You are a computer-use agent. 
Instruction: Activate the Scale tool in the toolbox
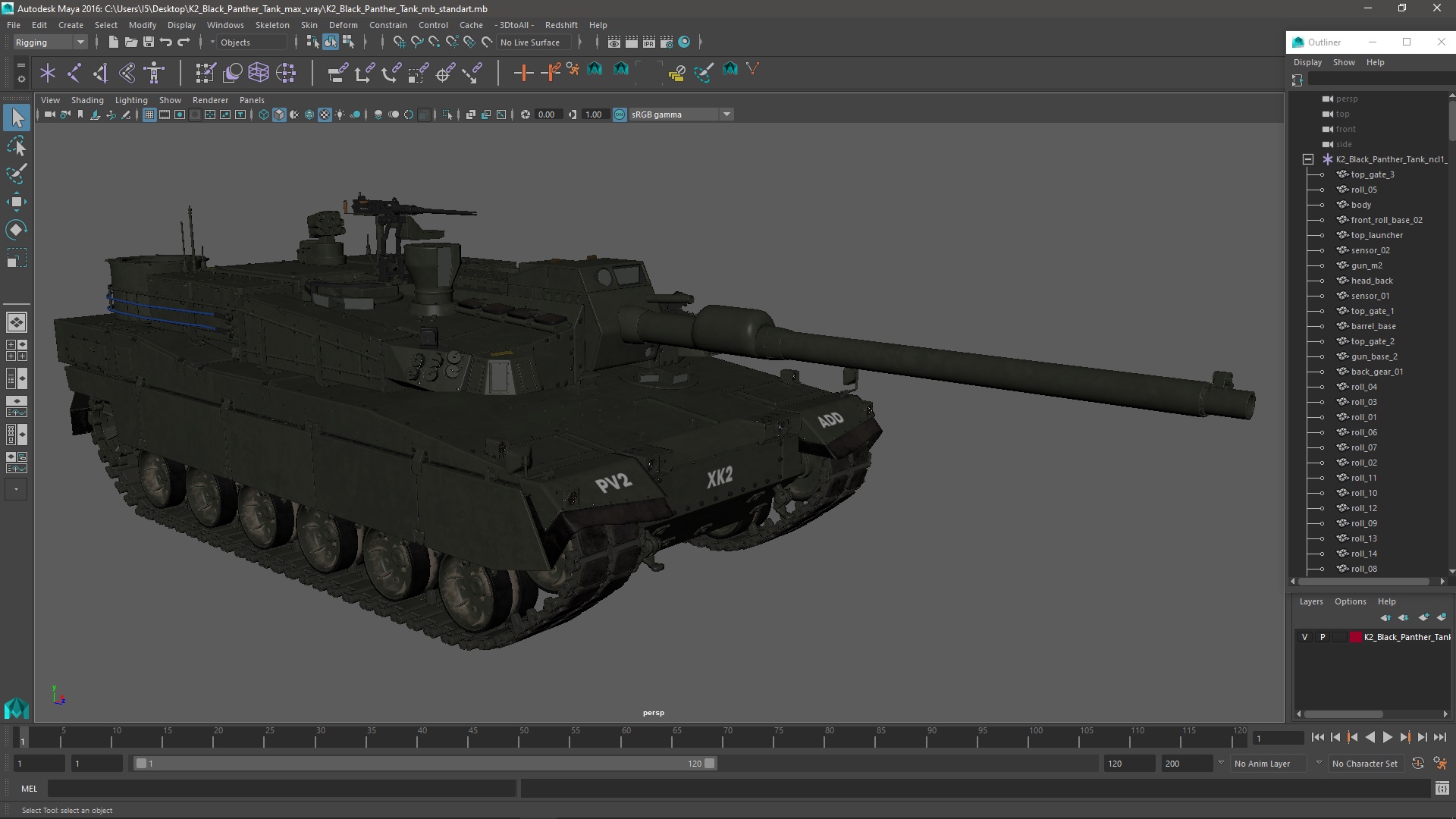point(17,258)
